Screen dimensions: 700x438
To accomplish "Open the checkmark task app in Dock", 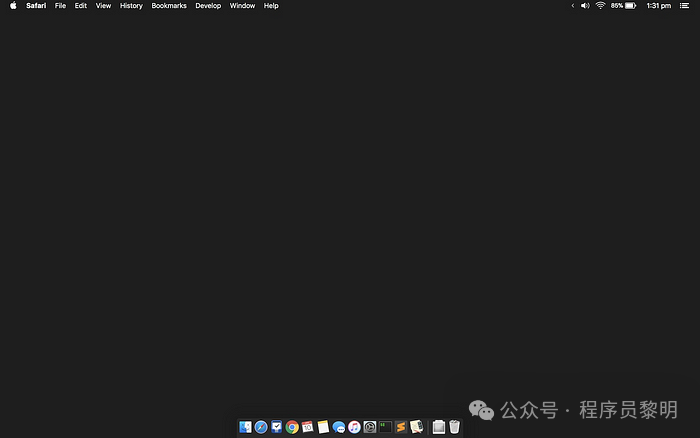I will coord(276,427).
